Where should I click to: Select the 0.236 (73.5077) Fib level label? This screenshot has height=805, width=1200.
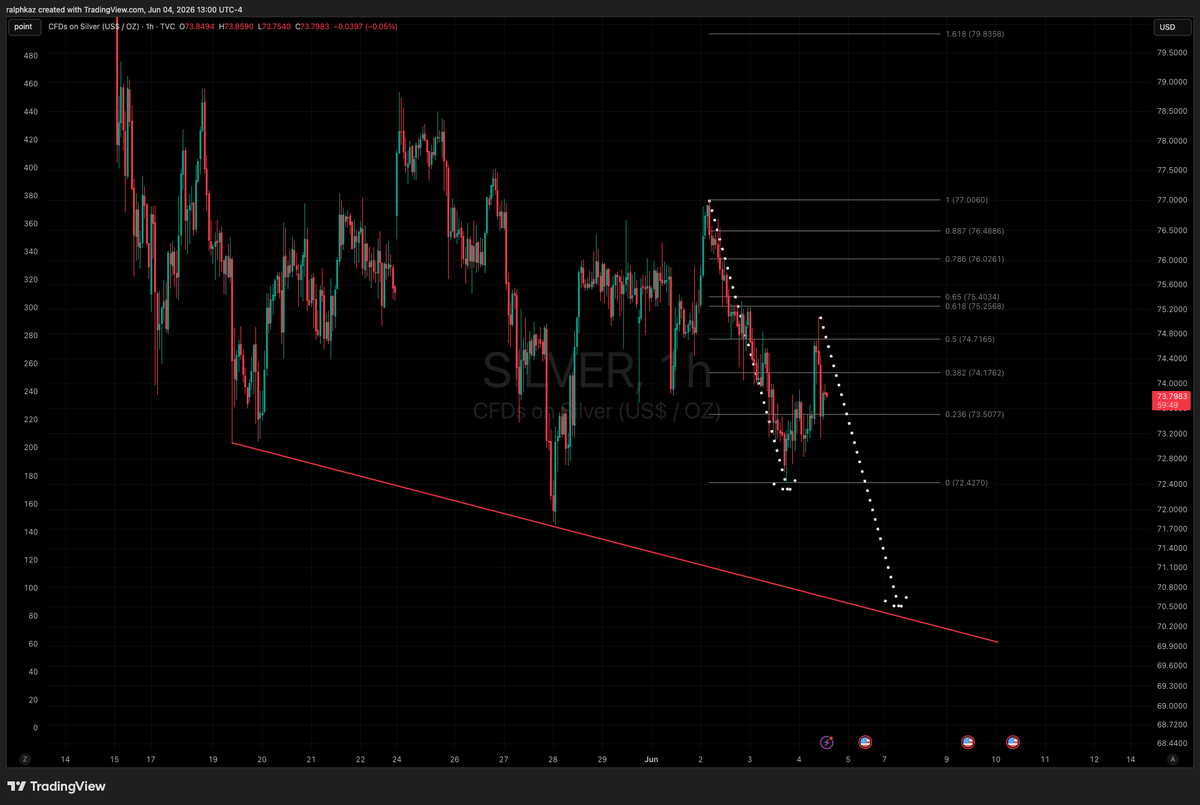974,414
